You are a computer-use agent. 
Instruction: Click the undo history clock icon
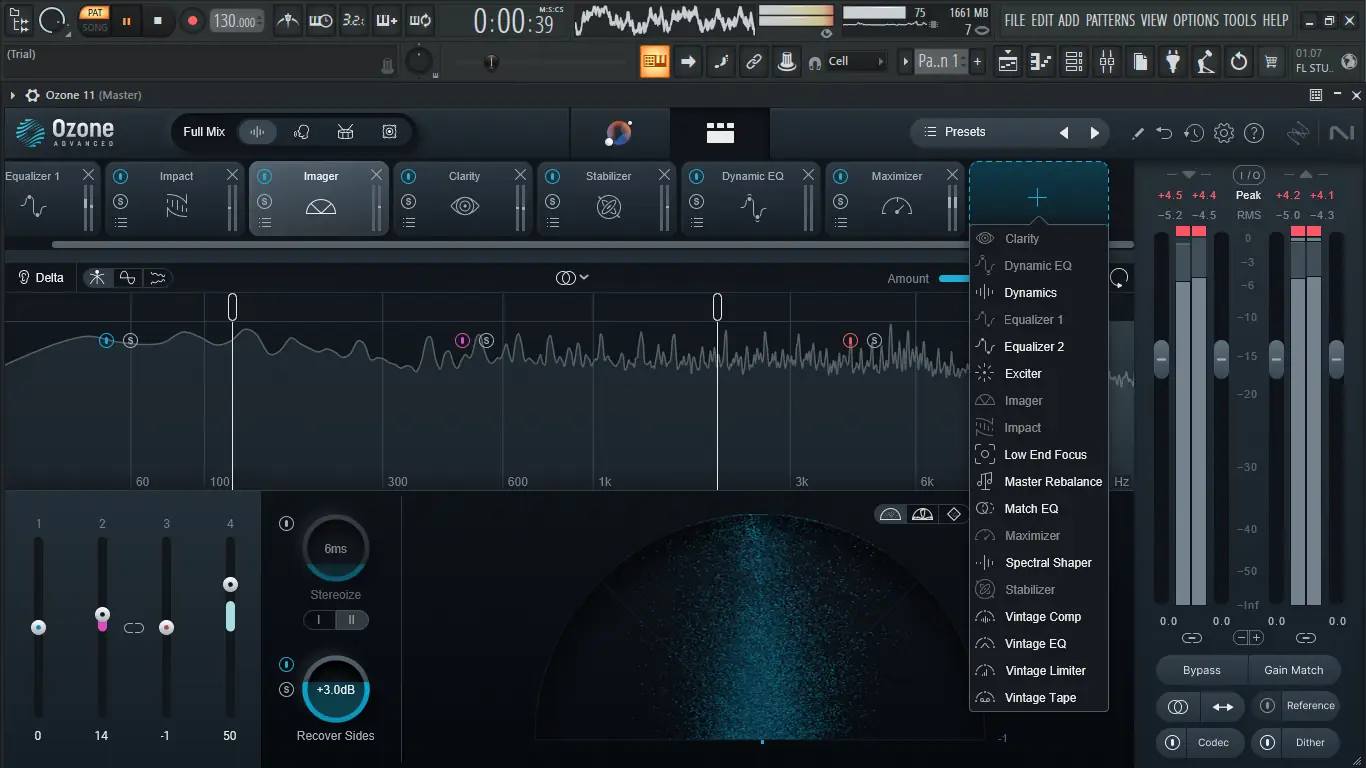(1193, 133)
